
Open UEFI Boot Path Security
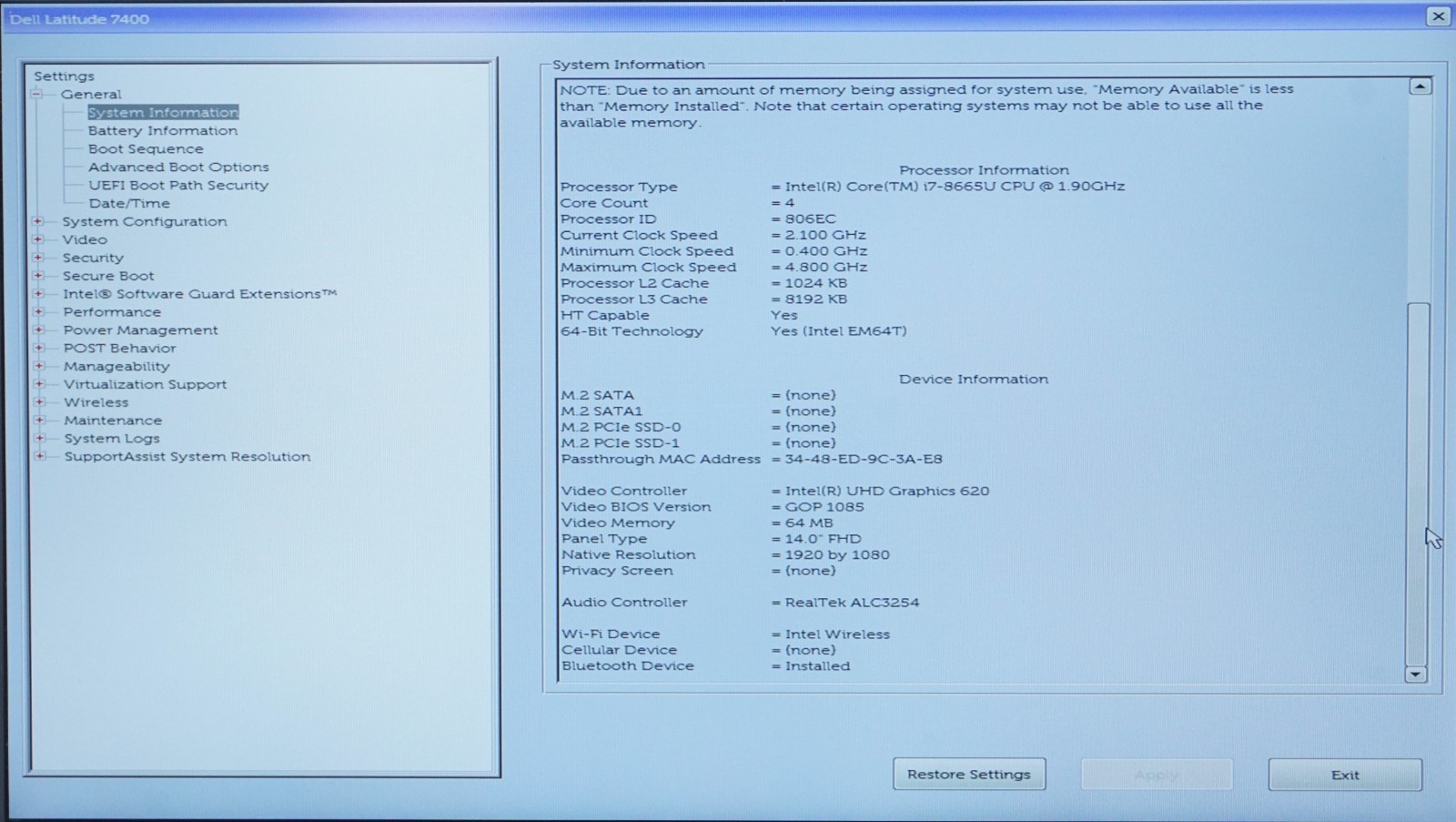pos(178,185)
